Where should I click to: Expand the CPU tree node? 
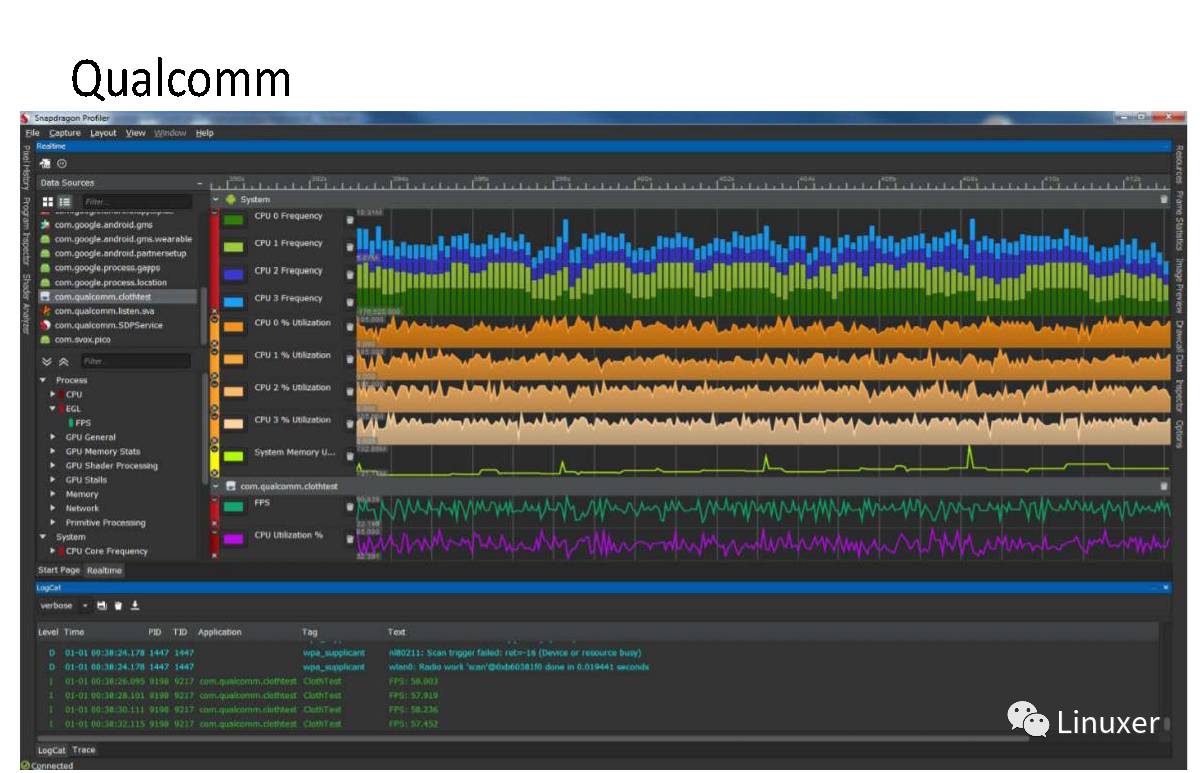53,394
